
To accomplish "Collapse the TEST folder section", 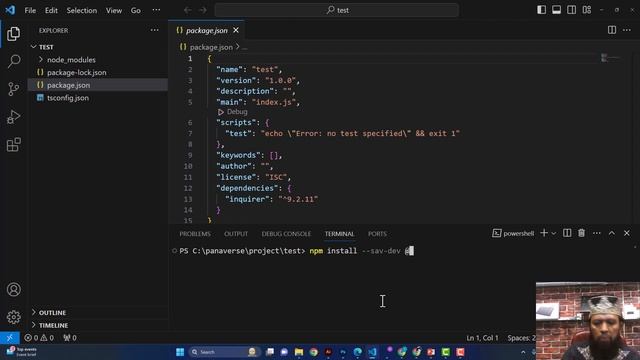I will click(98, 47).
